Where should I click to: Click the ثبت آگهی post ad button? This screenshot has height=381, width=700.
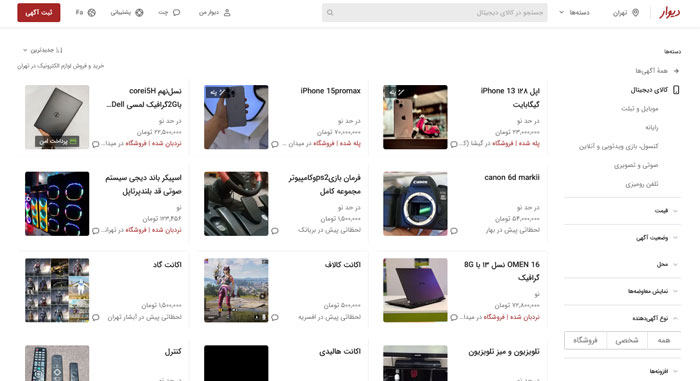pyautogui.click(x=39, y=13)
